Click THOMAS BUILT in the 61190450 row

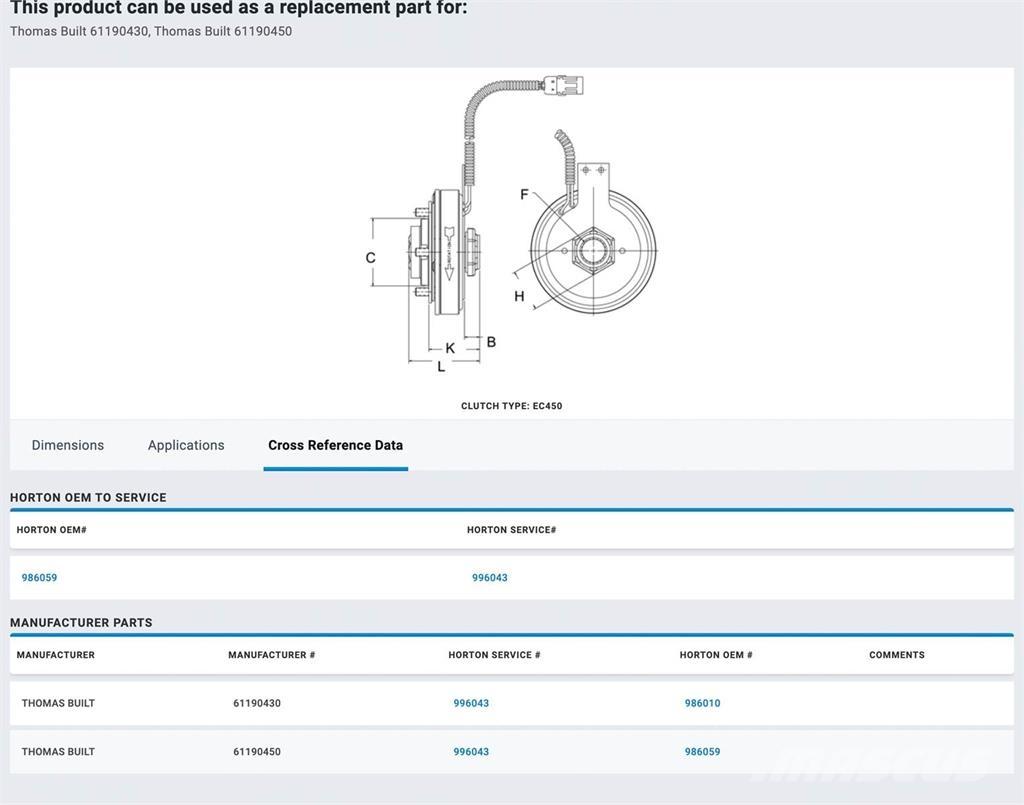tap(58, 751)
